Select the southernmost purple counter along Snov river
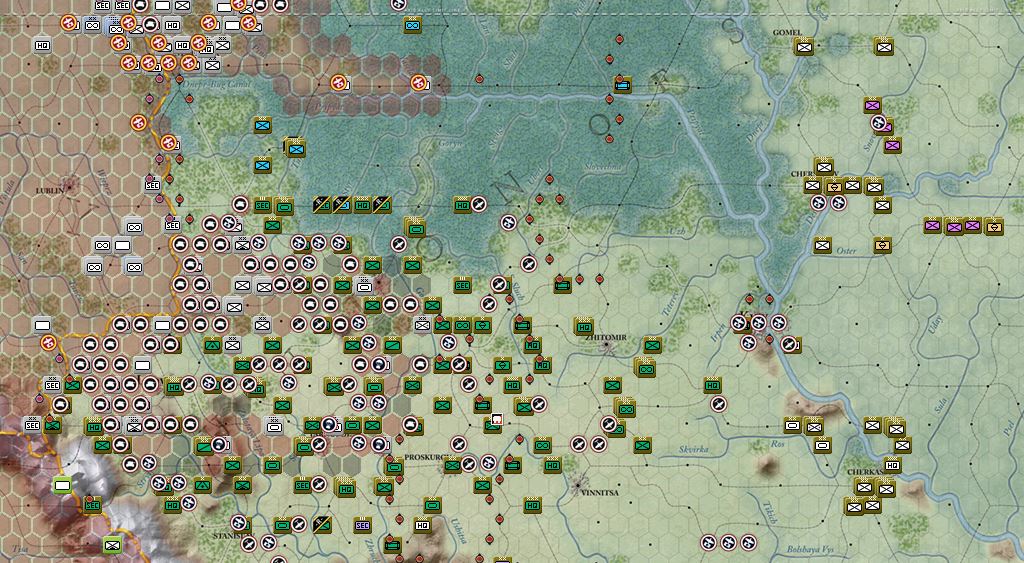The width and height of the screenshot is (1024, 563). (892, 145)
